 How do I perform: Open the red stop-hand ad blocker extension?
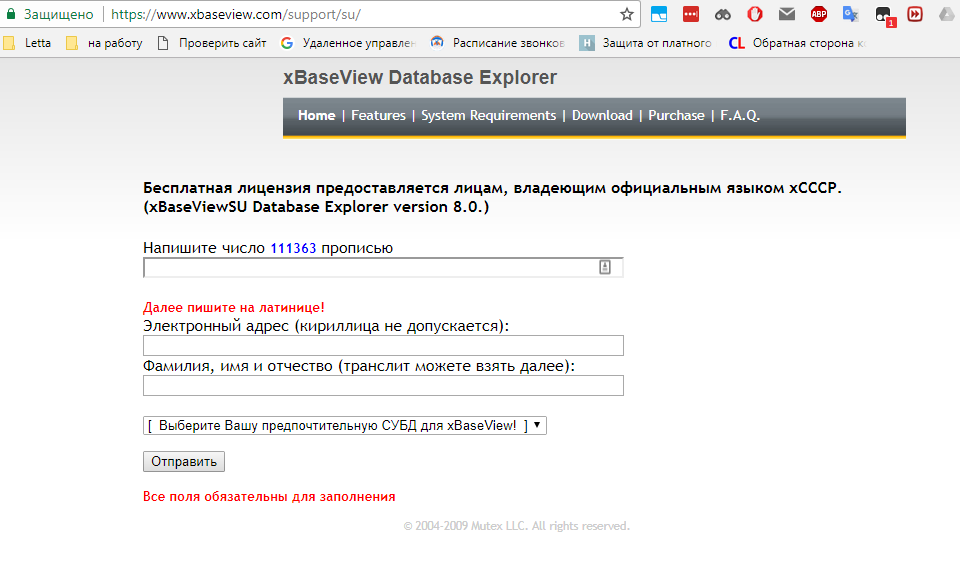pyautogui.click(x=755, y=14)
